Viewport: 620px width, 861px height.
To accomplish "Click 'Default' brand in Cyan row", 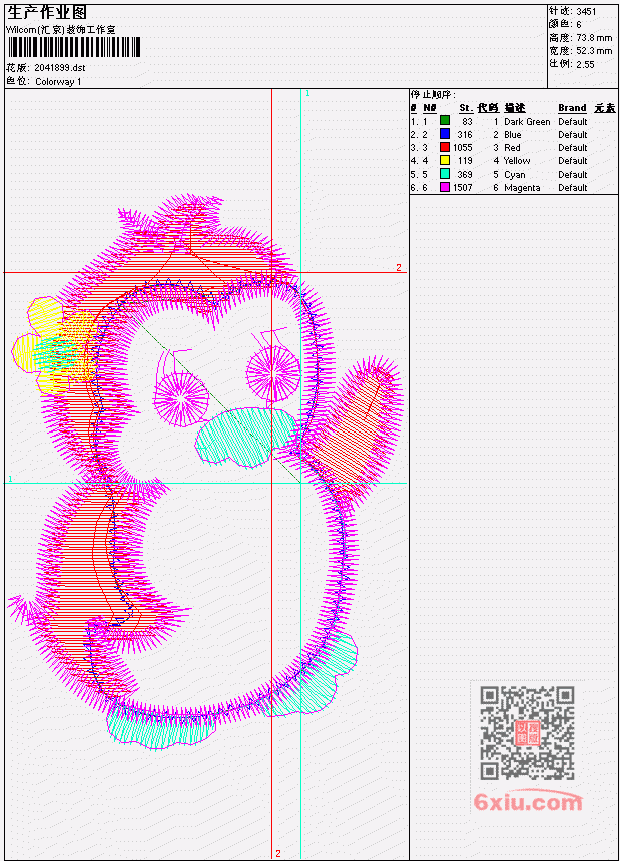I will tap(573, 175).
